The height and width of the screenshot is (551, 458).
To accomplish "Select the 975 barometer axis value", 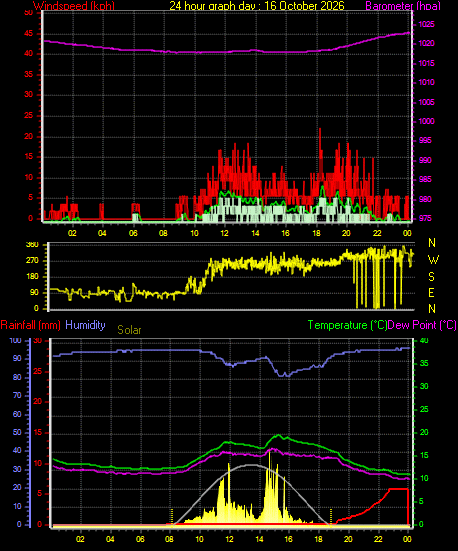I will pos(425,218).
